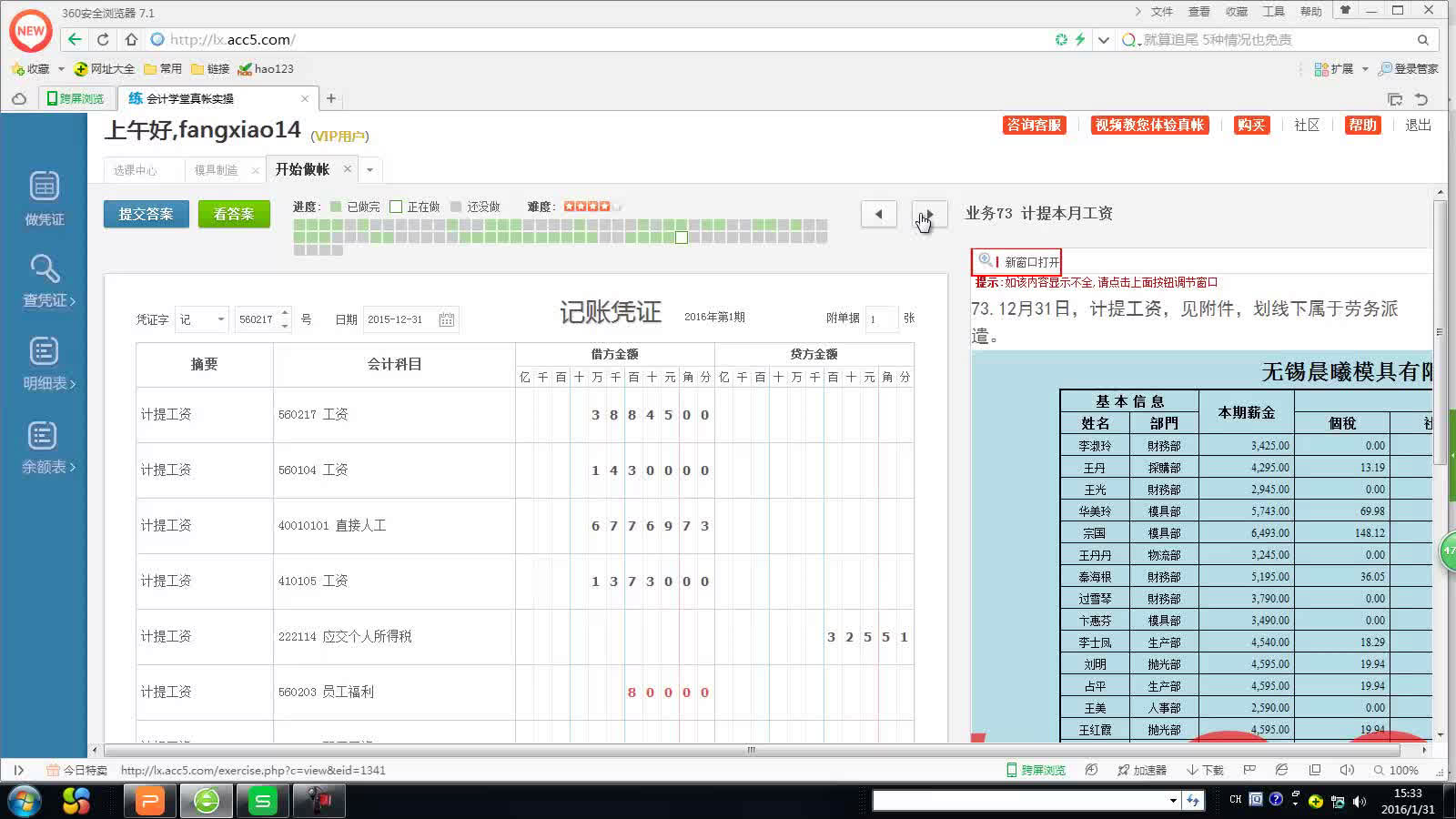Go to previous exercise arrow button
1456x819 pixels.
879,214
